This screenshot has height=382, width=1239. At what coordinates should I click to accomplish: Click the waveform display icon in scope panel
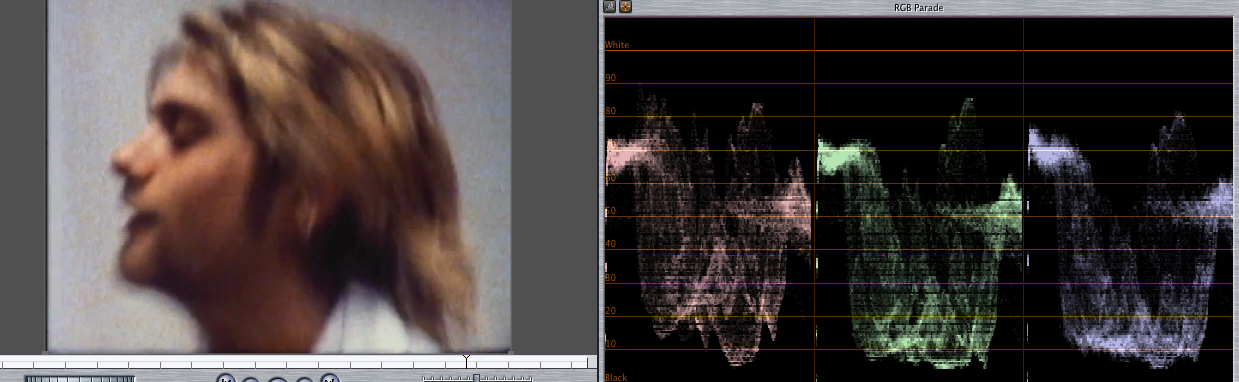610,7
